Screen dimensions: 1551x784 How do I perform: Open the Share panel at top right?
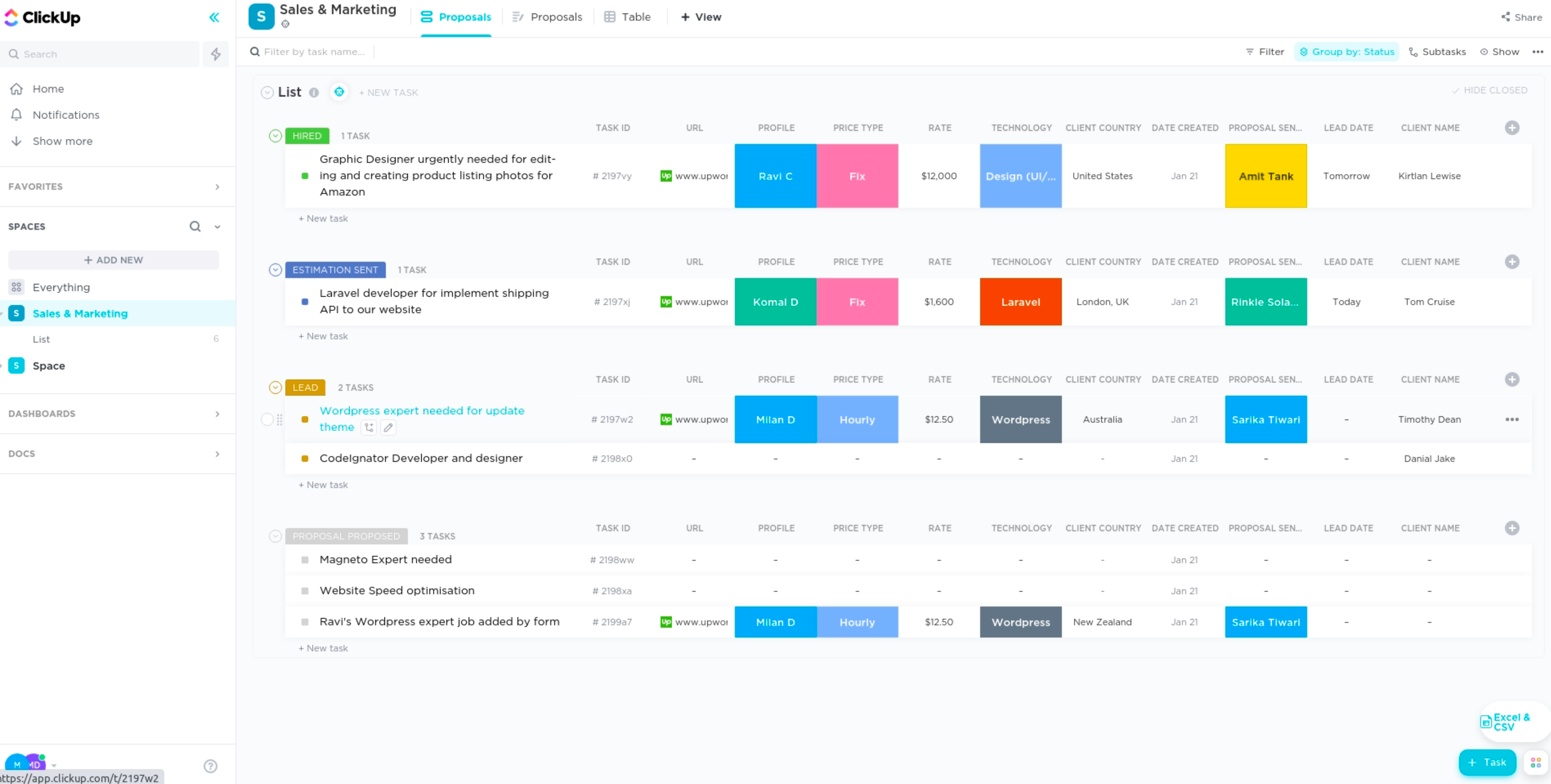[1520, 17]
